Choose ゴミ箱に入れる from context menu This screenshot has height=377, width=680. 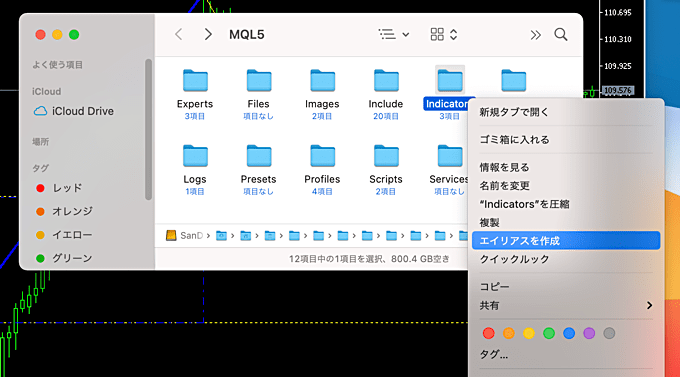click(566, 140)
